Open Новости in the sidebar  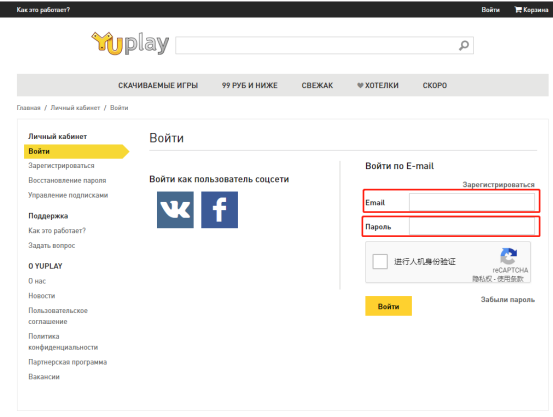42,296
